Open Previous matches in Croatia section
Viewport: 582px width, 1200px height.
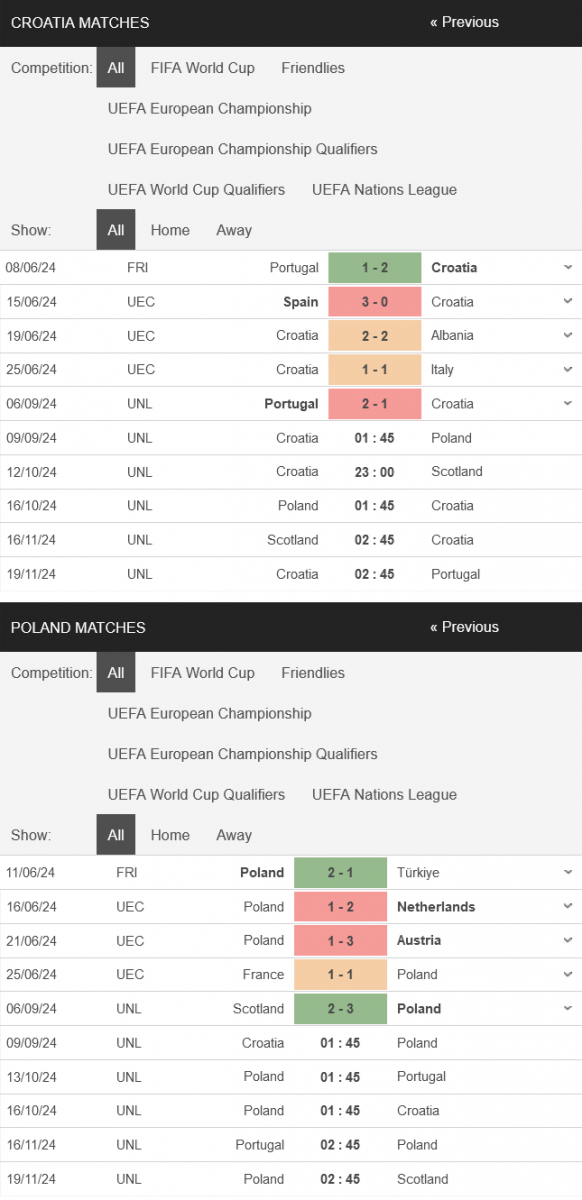464,22
